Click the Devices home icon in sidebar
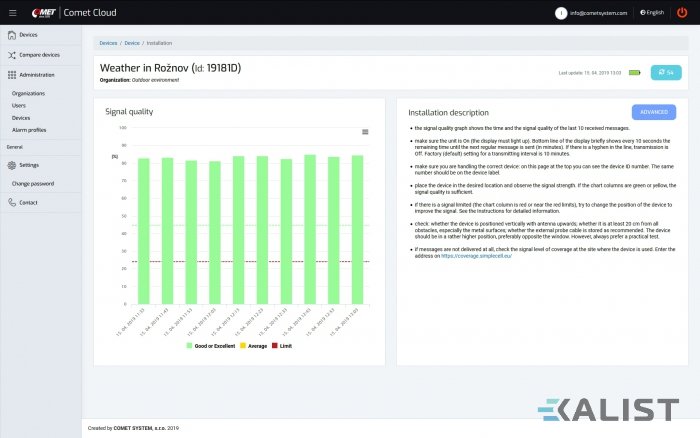The height and width of the screenshot is (438, 700). coord(11,35)
